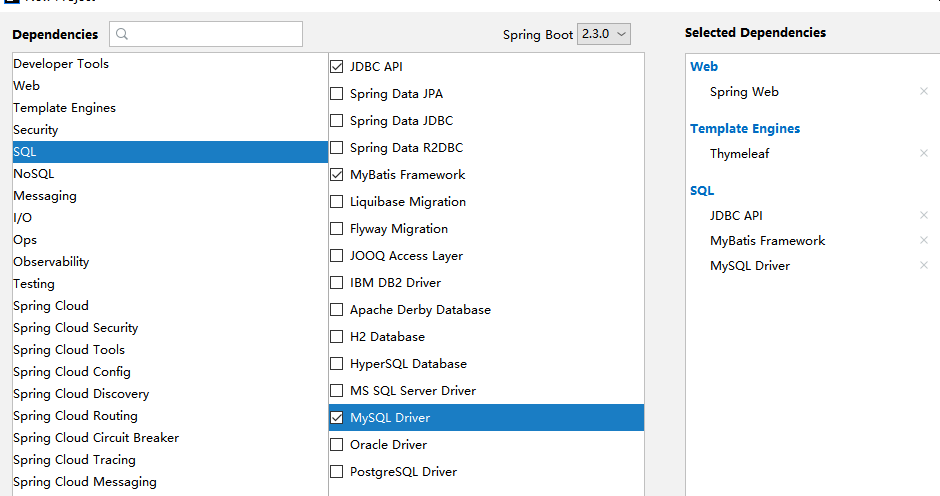Toggle the Flyway Migration checkbox
Image resolution: width=940 pixels, height=496 pixels.
coord(337,229)
